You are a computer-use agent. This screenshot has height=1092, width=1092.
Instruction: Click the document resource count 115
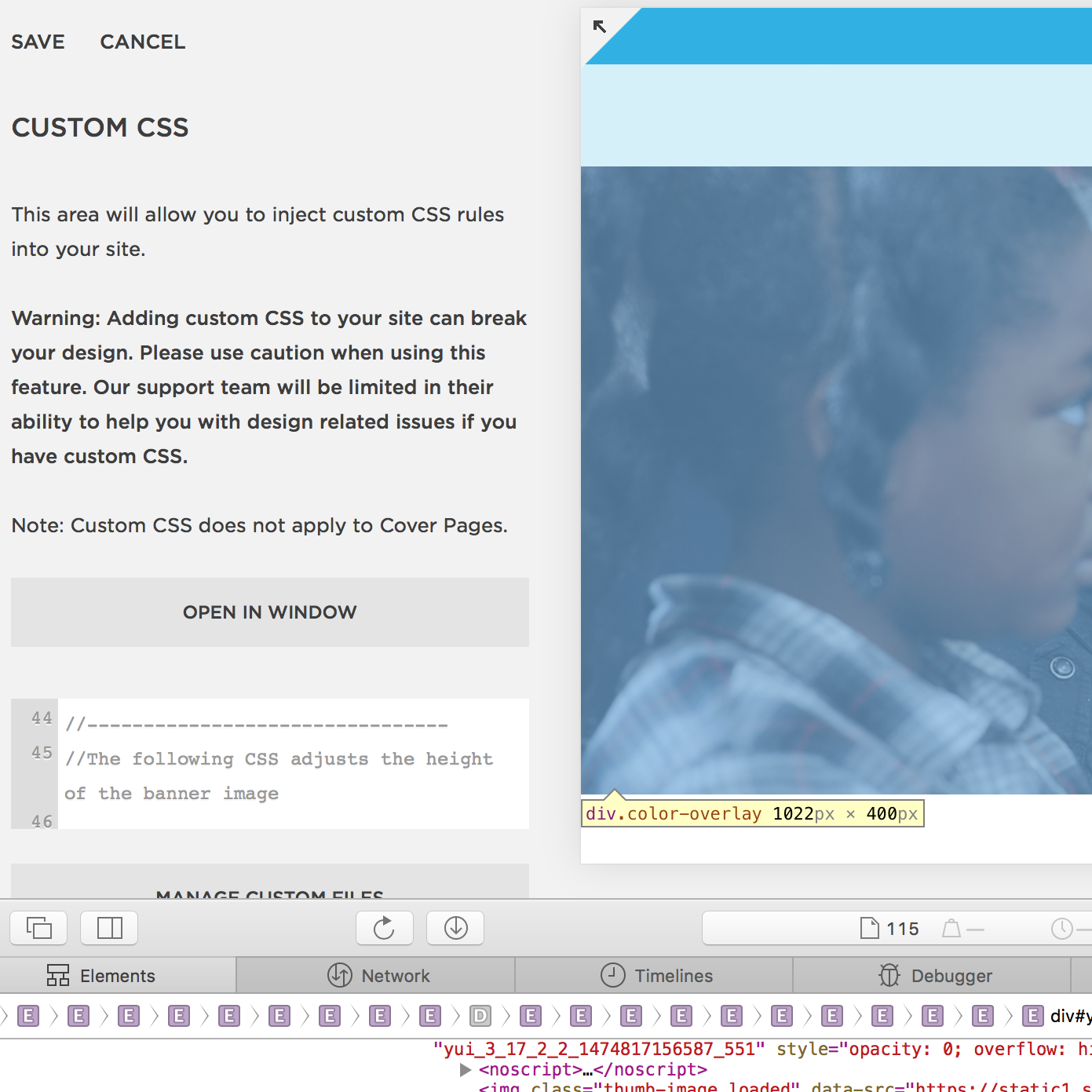pos(889,929)
